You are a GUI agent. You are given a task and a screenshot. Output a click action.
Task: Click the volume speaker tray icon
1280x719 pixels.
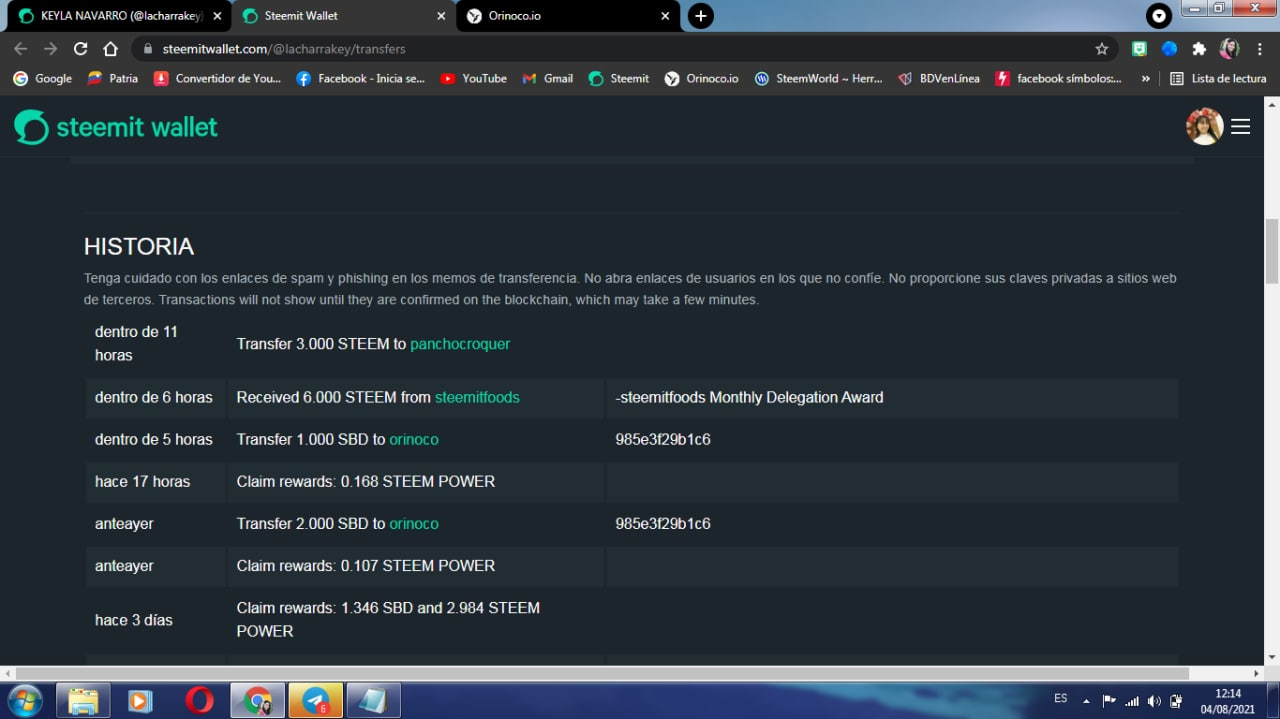[1154, 701]
